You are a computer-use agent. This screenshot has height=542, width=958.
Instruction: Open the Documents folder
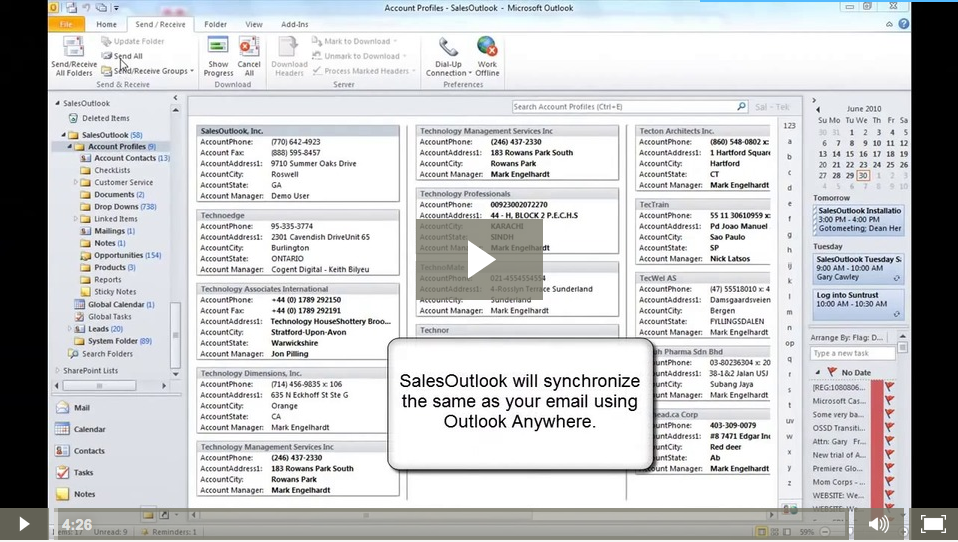point(114,194)
